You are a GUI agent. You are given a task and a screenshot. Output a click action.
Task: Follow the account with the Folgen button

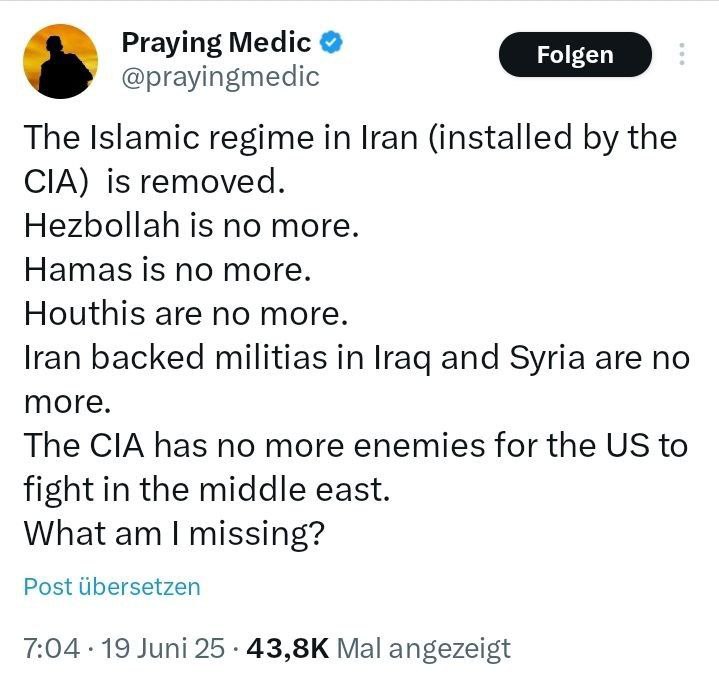[575, 55]
